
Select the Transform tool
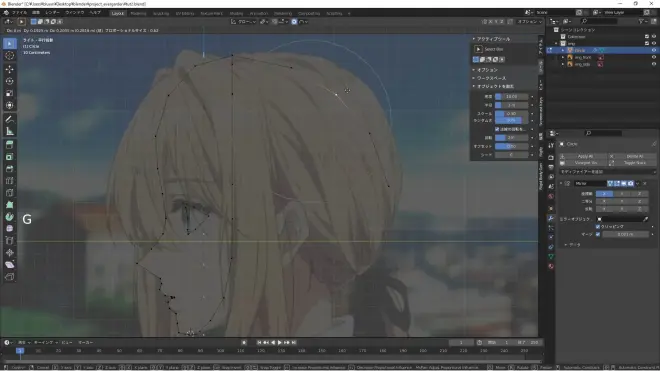(10, 105)
